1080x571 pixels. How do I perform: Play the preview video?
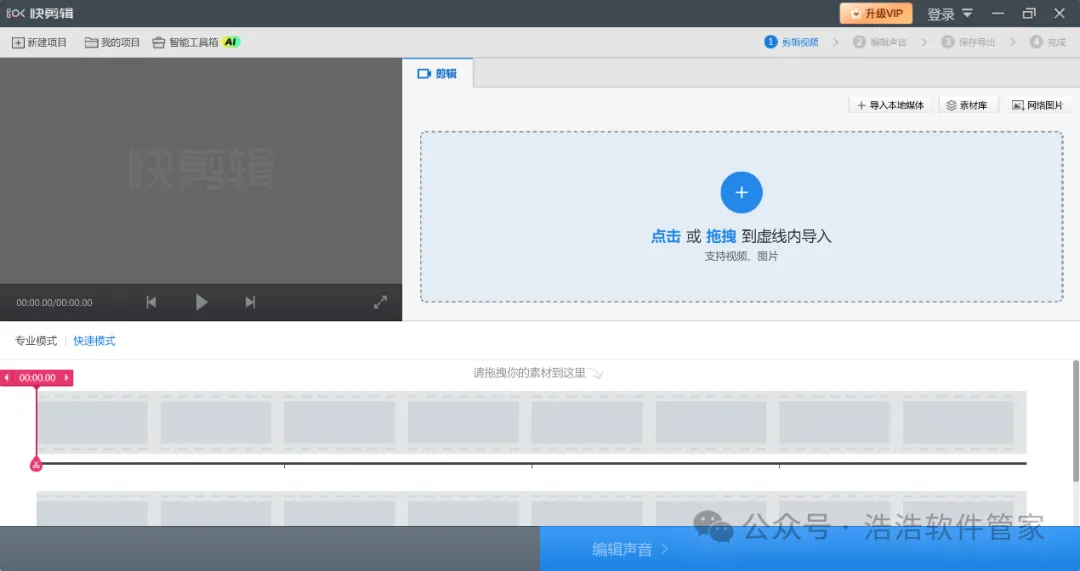click(x=201, y=302)
